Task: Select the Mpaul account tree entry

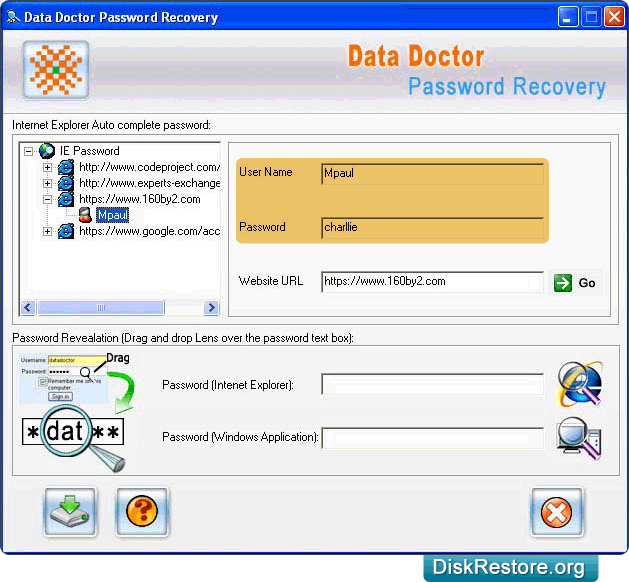Action: coord(113,215)
